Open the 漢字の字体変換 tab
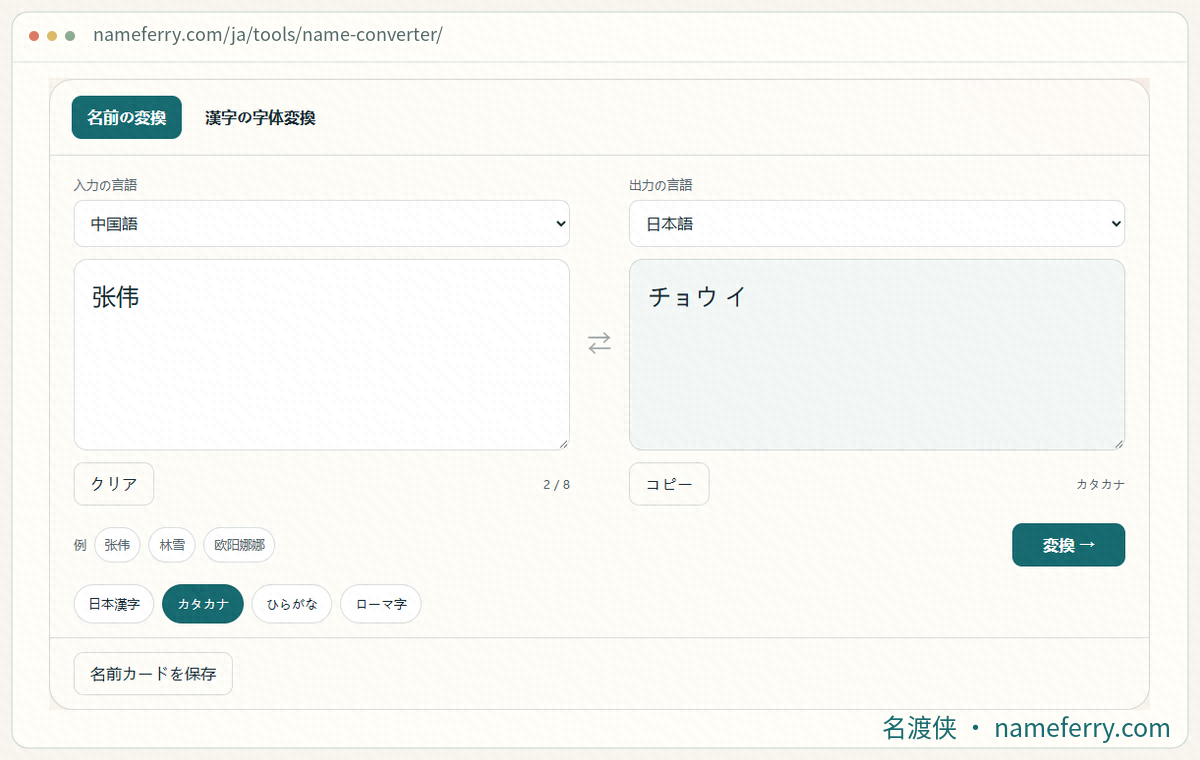This screenshot has height=760, width=1200. point(260,117)
